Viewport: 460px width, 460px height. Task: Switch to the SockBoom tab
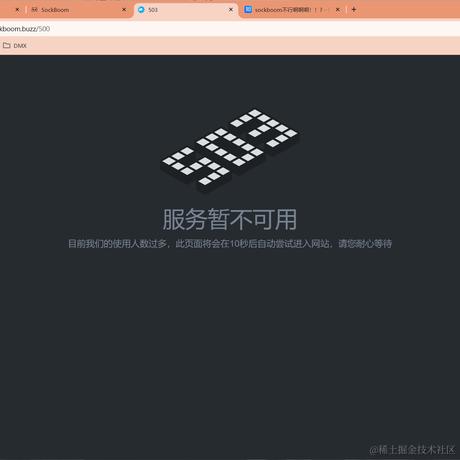click(78, 10)
